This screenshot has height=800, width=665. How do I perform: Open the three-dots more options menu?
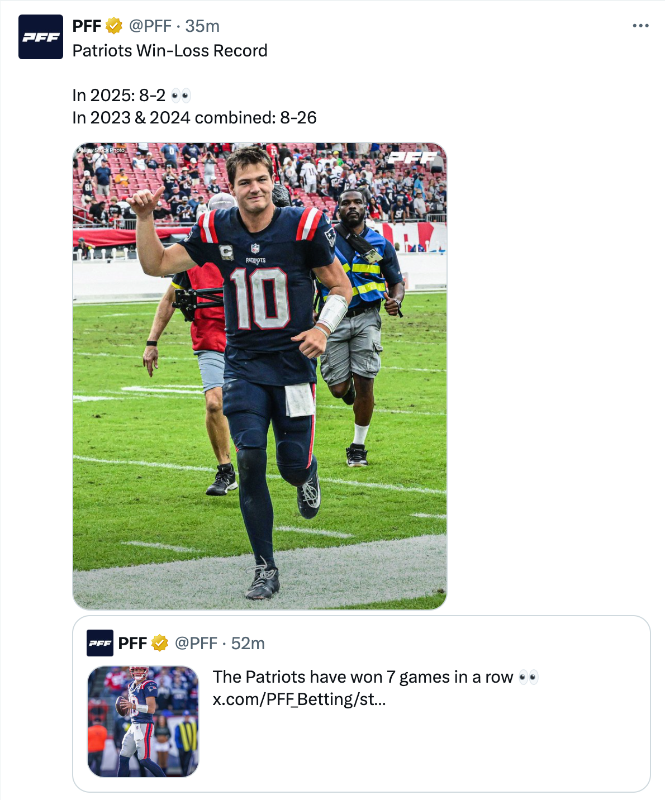tap(640, 26)
